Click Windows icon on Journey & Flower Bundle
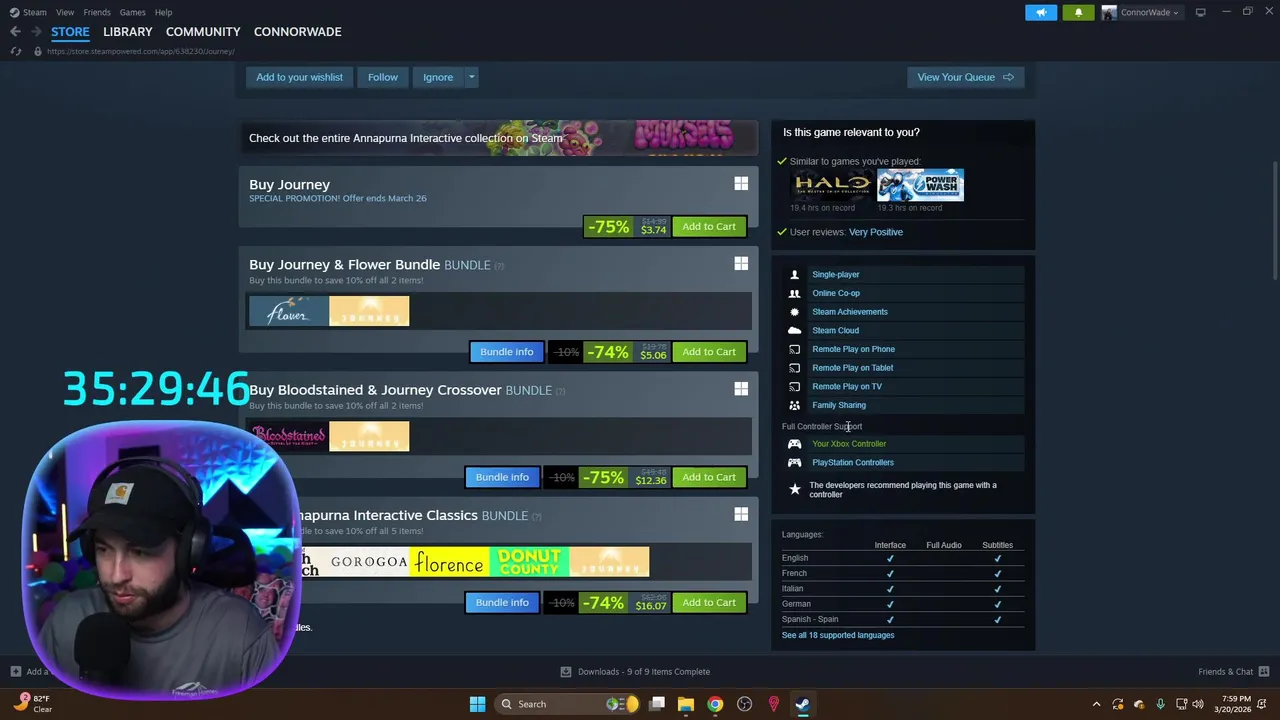1280x720 pixels. (x=741, y=264)
